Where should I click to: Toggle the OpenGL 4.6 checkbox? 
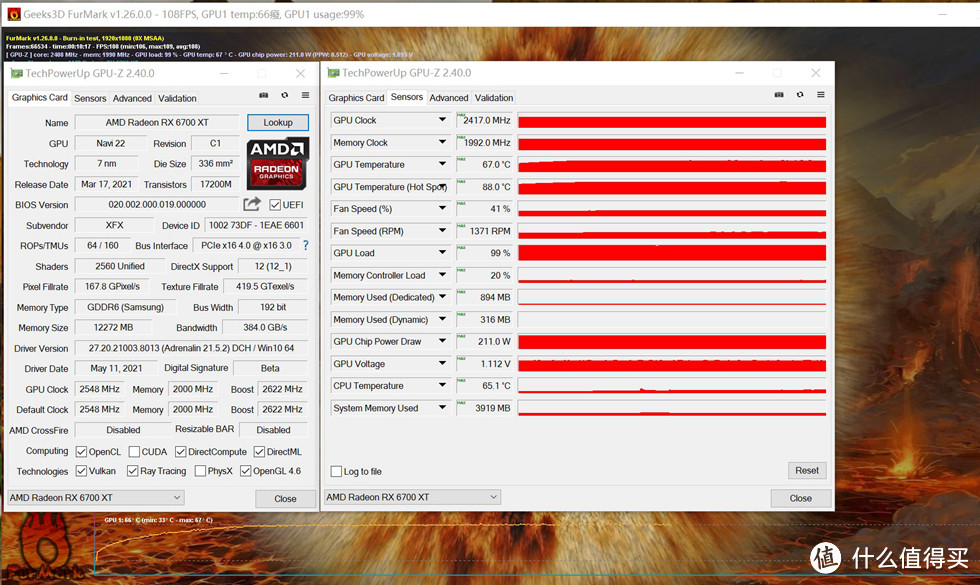[246, 471]
